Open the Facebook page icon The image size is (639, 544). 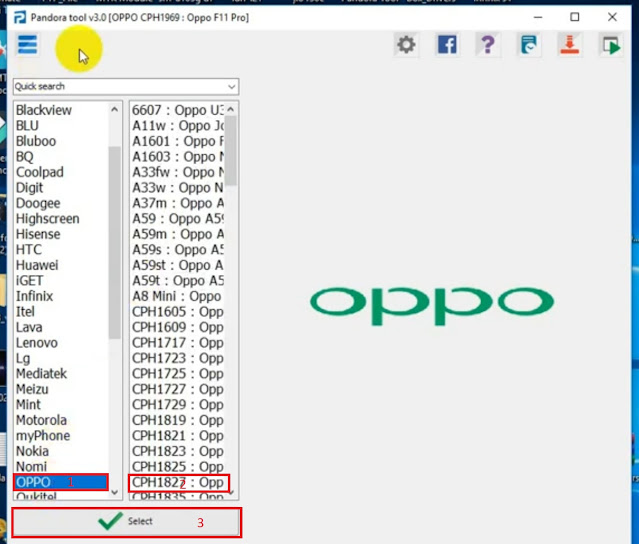click(x=447, y=44)
